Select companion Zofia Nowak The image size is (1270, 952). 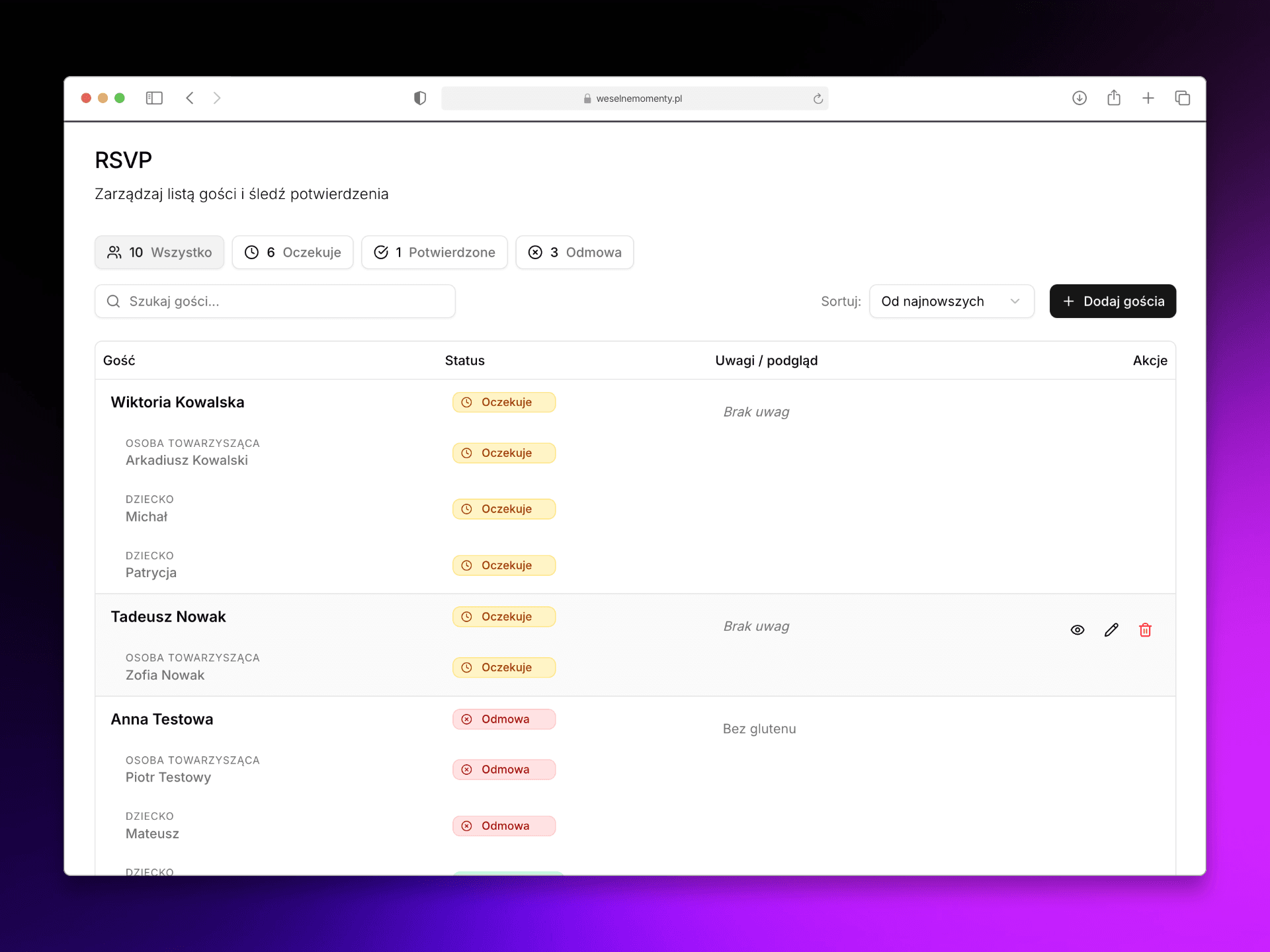pos(165,675)
